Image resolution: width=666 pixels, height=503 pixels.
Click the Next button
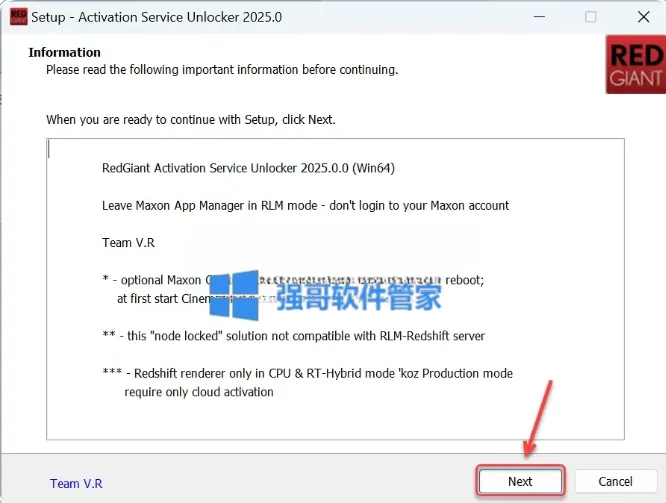pos(520,481)
